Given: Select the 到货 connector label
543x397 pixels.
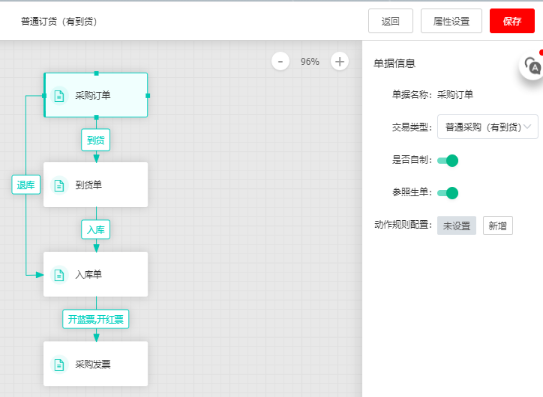Looking at the screenshot, I should 96,140.
